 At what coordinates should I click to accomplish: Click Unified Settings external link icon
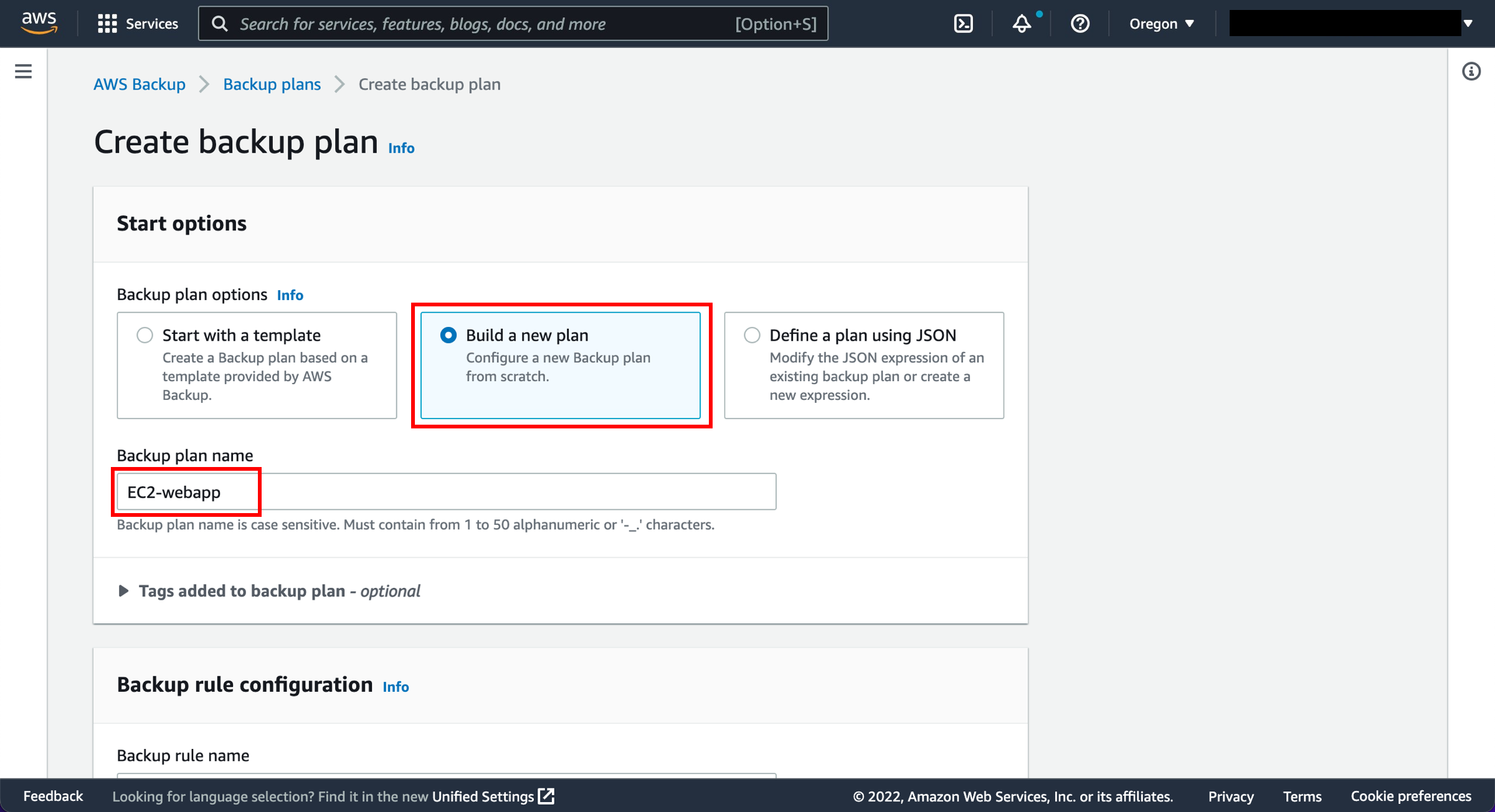(546, 796)
